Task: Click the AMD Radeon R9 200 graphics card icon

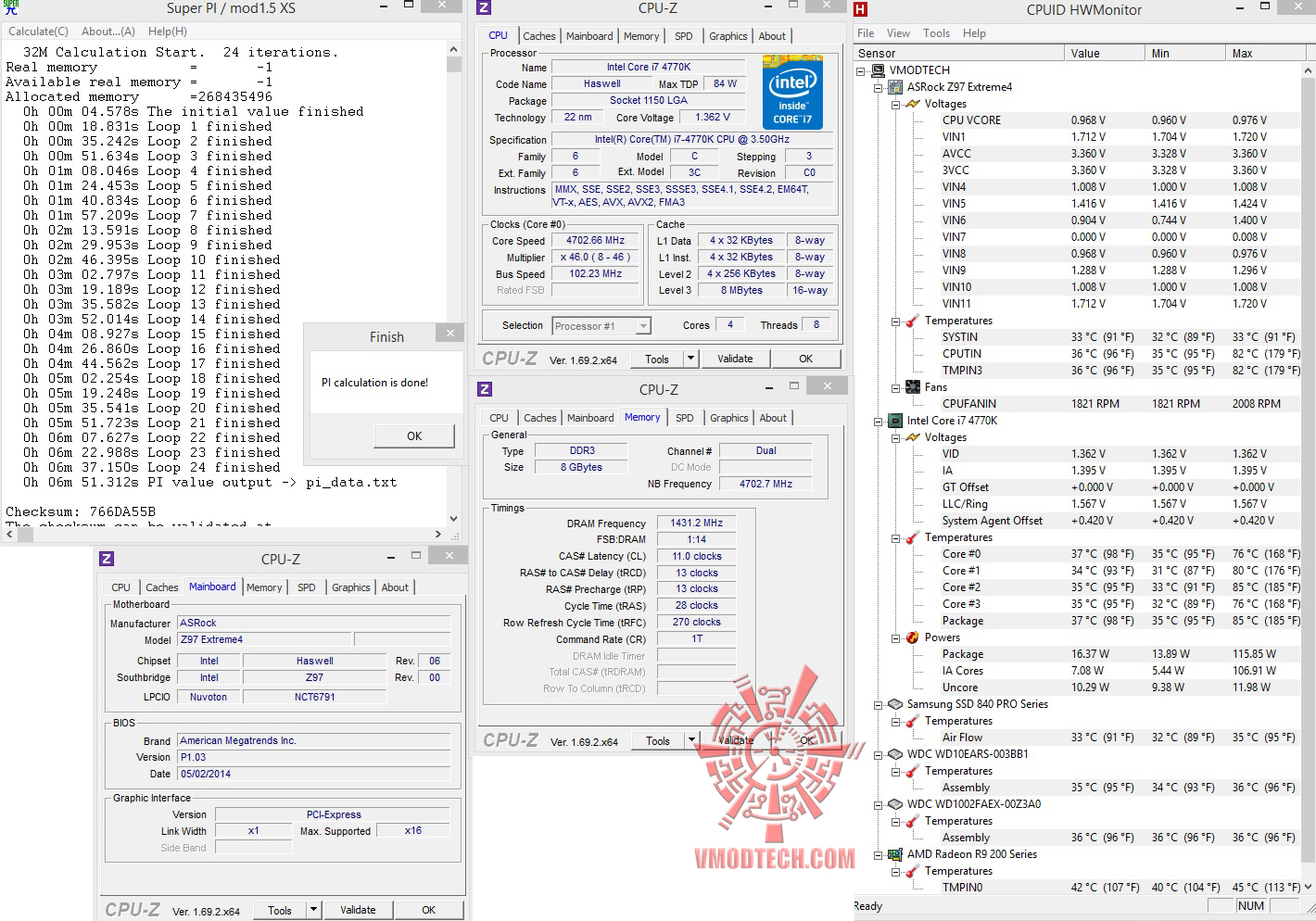Action: pyautogui.click(x=895, y=854)
